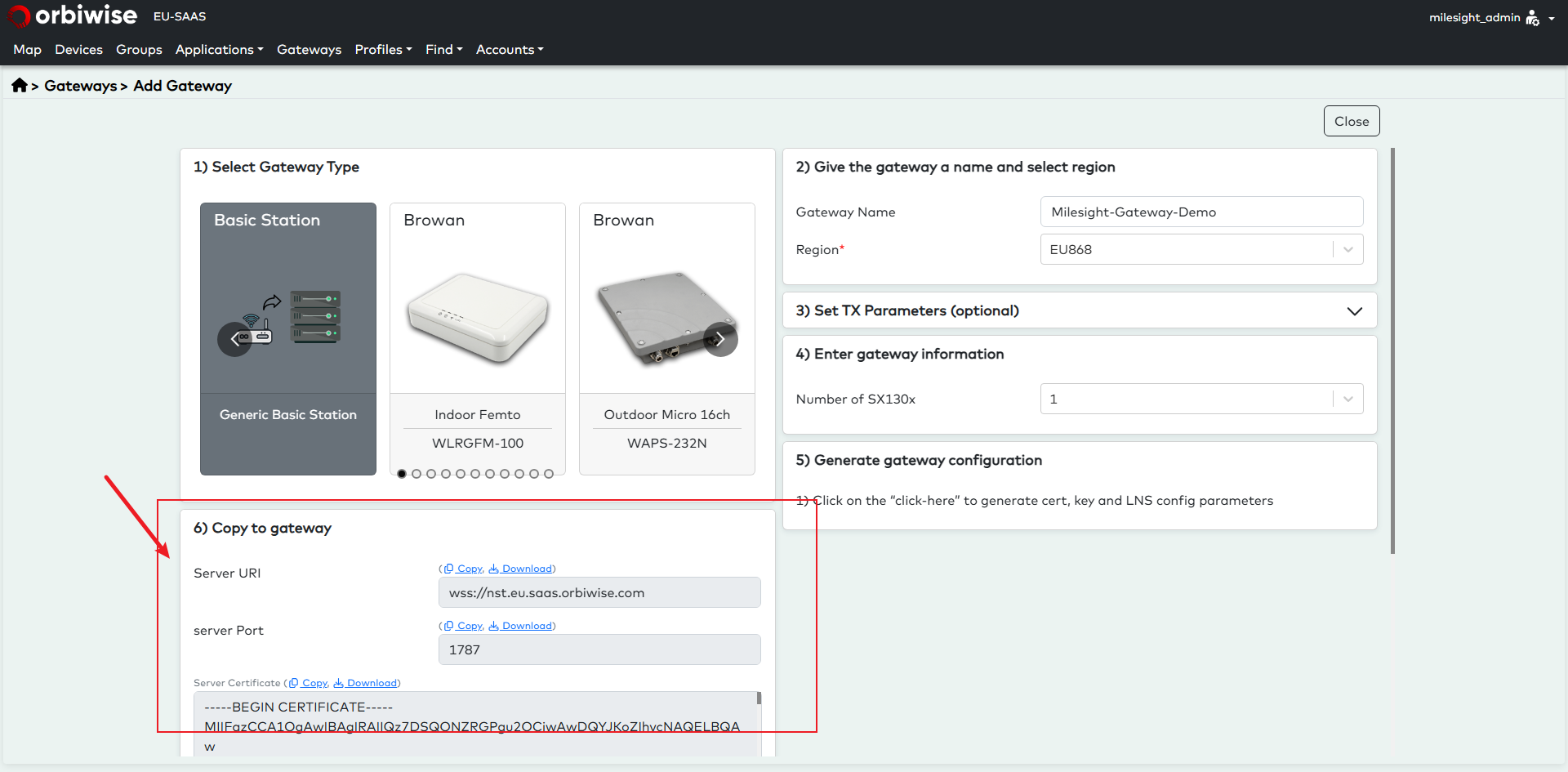Click the server Port field showing 1787

(x=599, y=649)
